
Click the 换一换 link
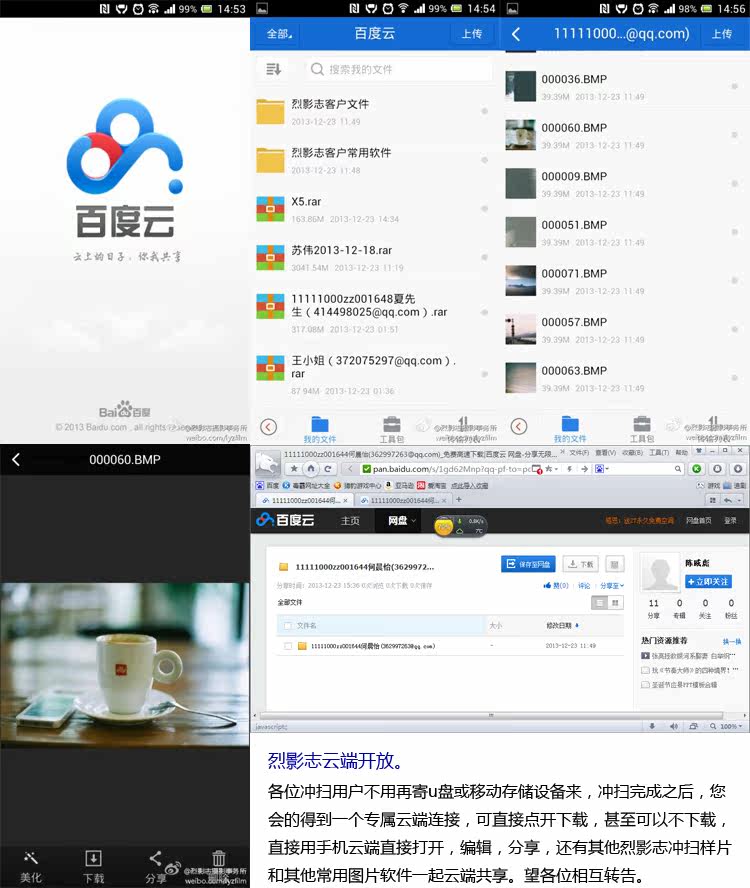pos(731,641)
